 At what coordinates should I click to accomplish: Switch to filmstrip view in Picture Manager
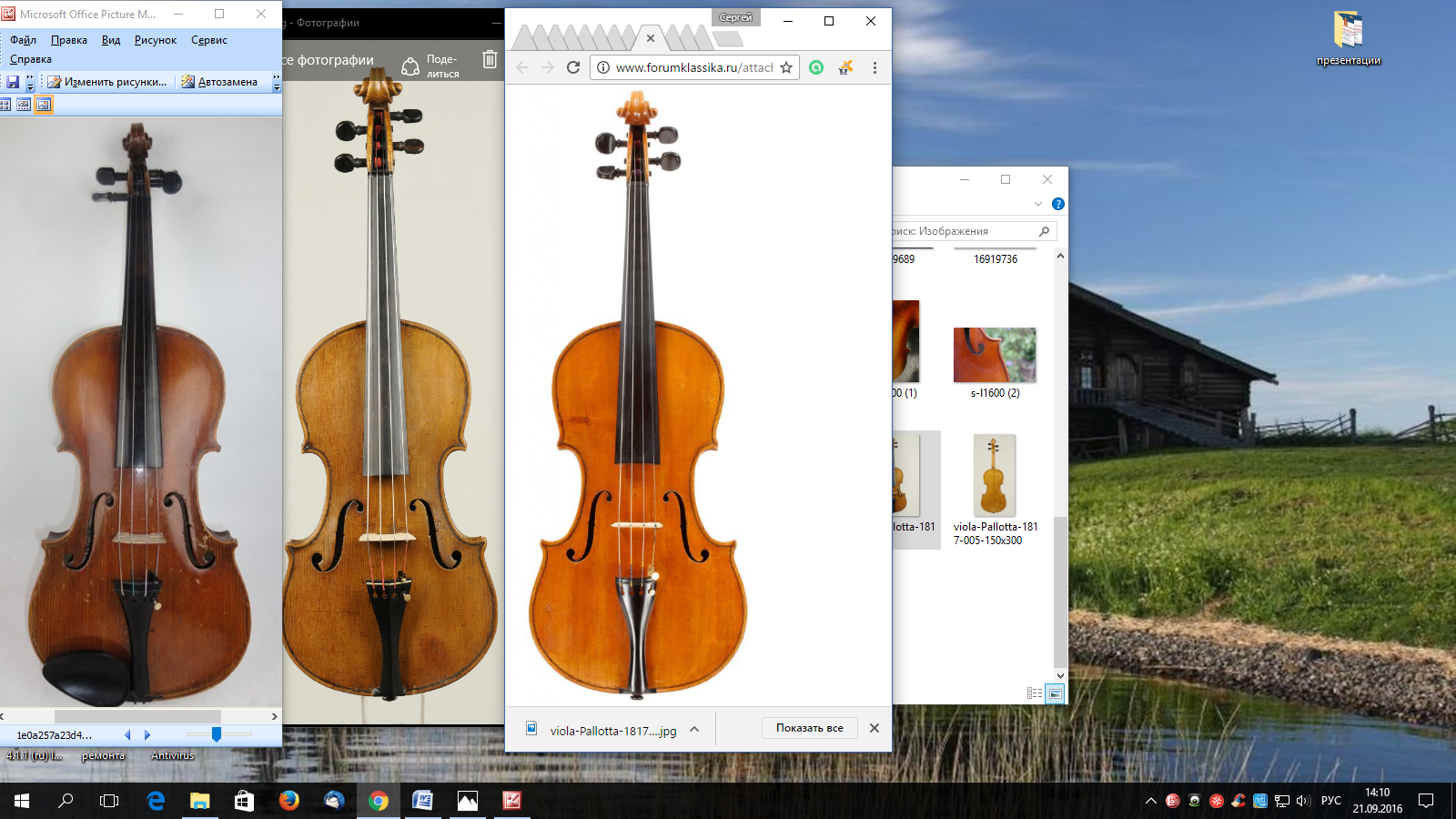(24, 105)
